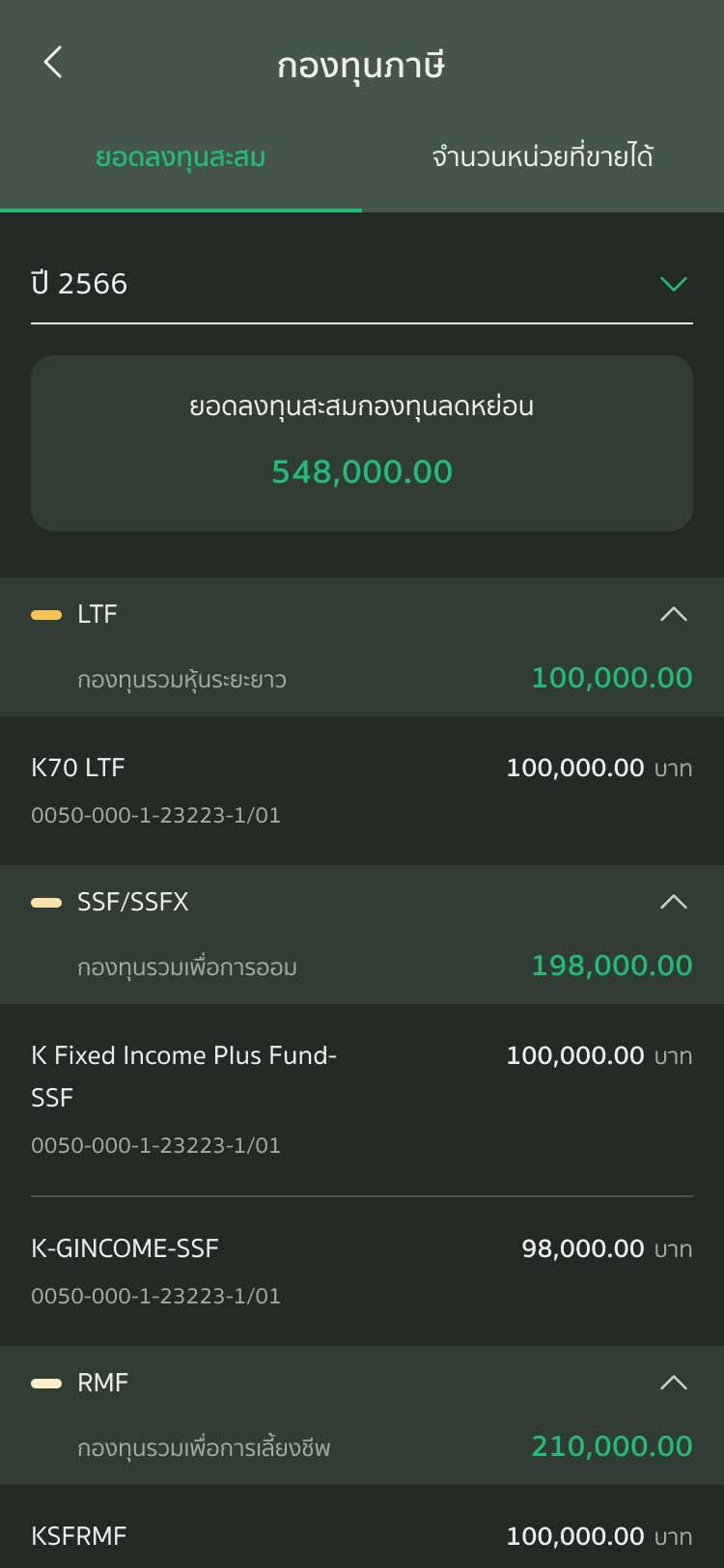
Task: Tap the SSF/SSFX section header label
Action: 133,902
